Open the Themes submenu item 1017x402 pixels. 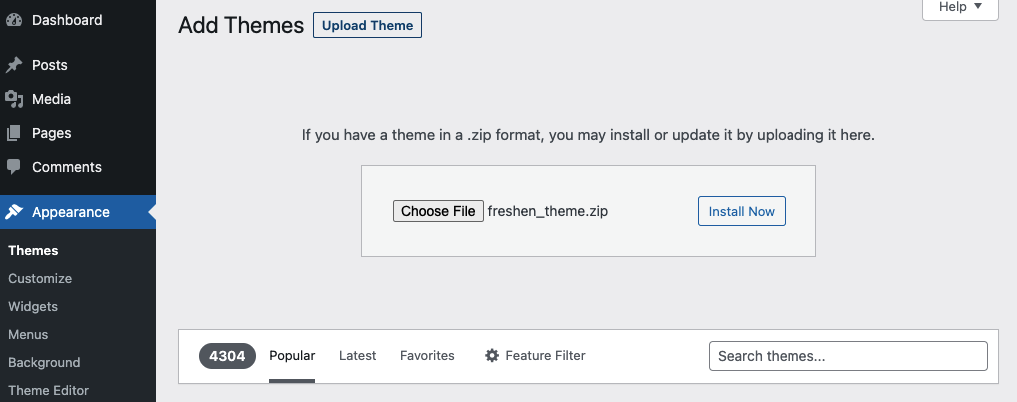coord(33,251)
